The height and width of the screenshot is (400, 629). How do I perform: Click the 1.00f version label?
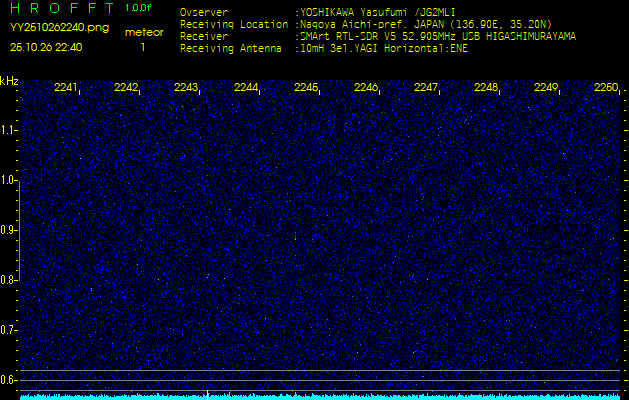(139, 8)
